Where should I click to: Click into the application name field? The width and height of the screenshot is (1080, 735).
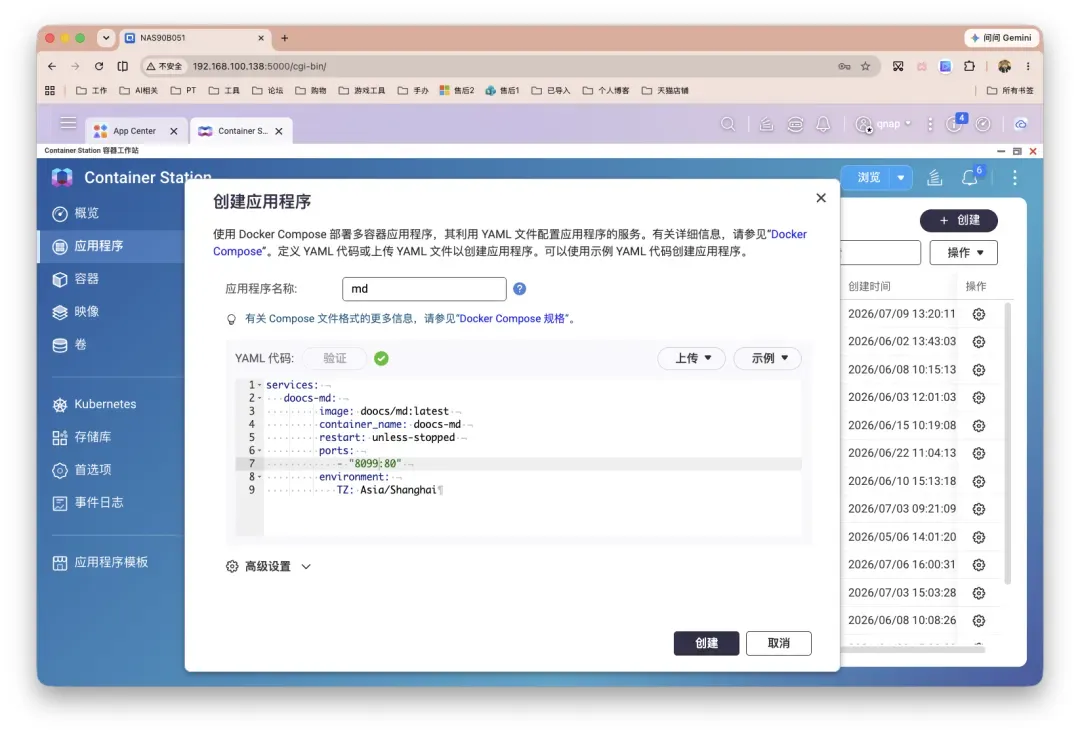(424, 289)
